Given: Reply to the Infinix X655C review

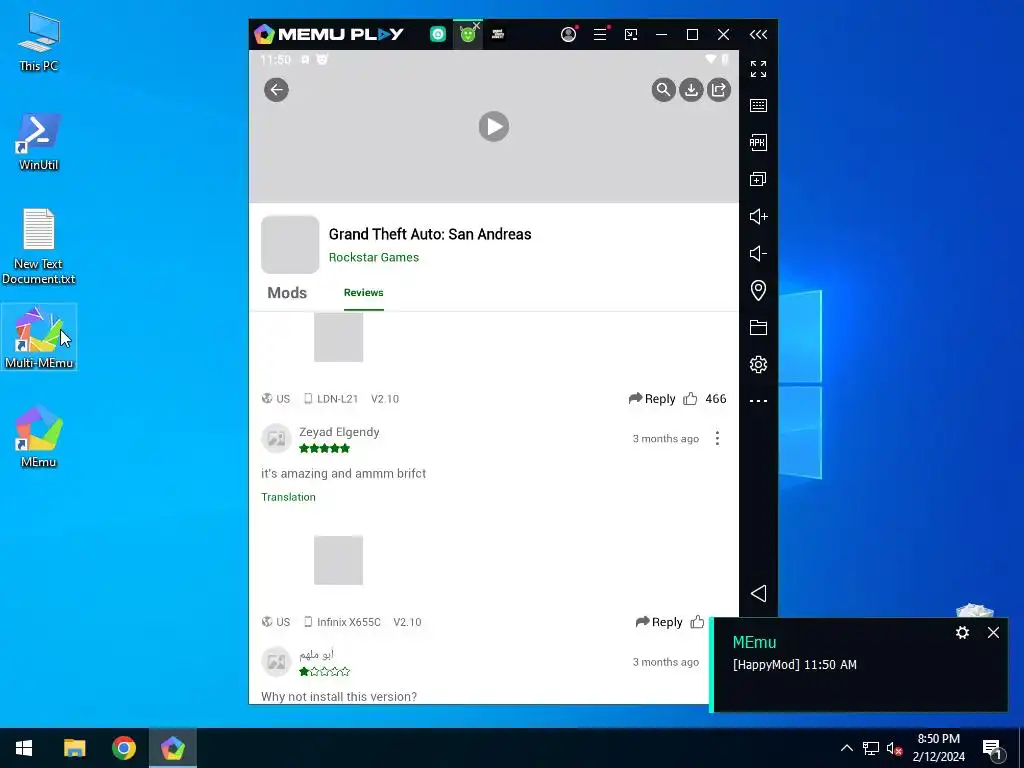Looking at the screenshot, I should 659,622.
